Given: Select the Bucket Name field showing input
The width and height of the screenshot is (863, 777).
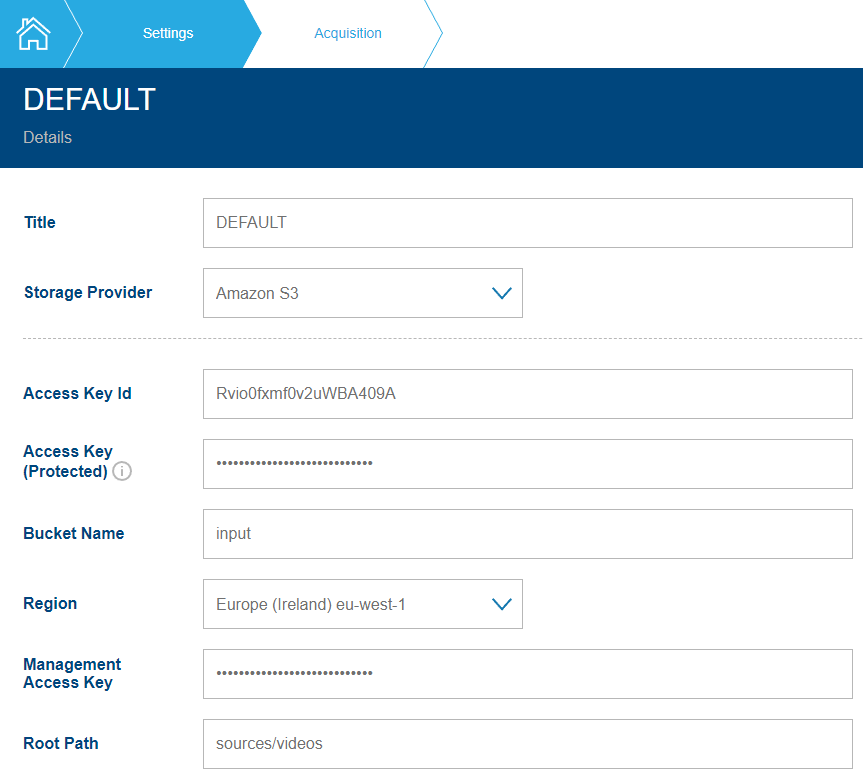Looking at the screenshot, I should click(527, 533).
